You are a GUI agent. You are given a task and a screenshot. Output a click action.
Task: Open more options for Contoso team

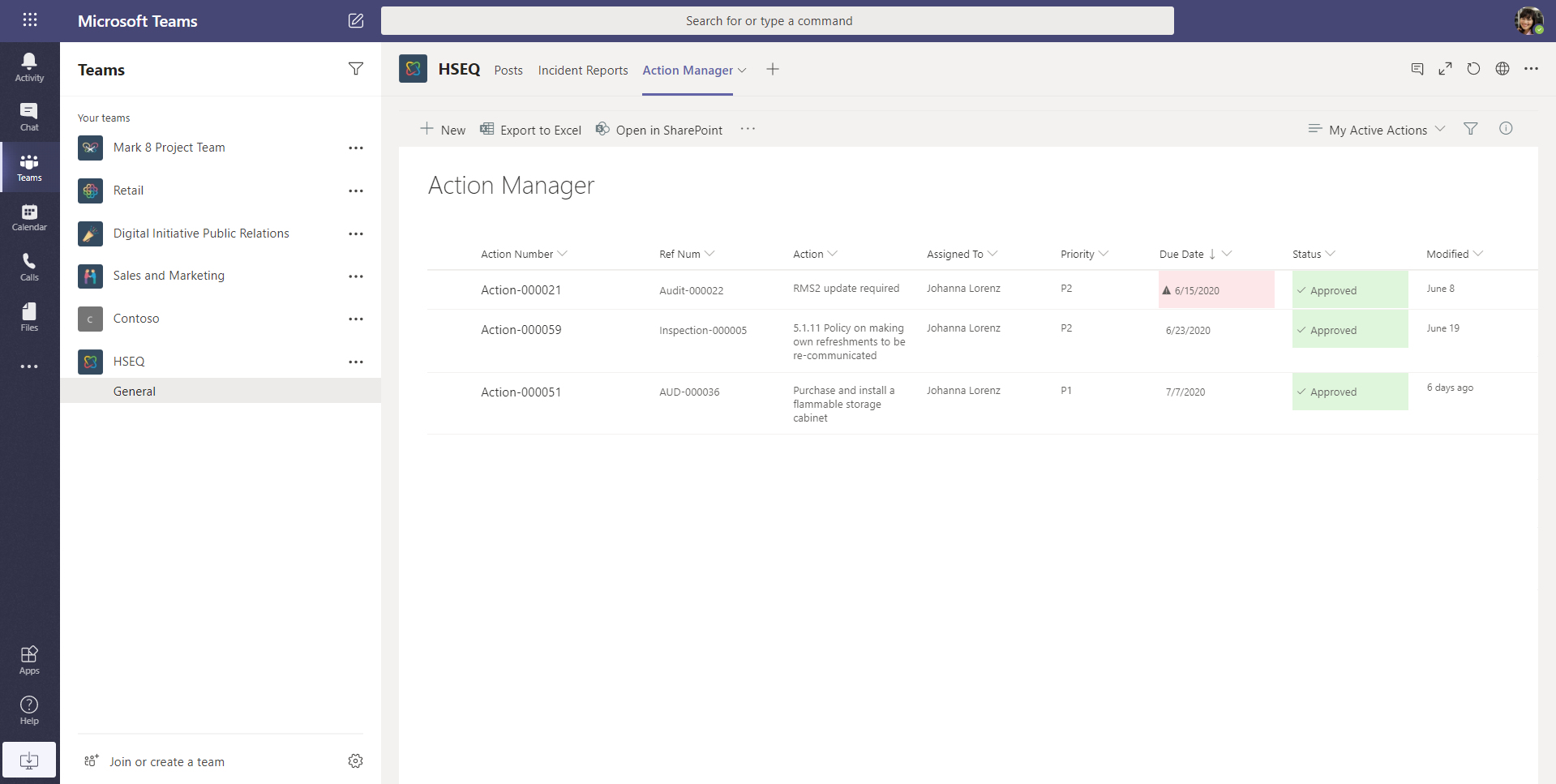[x=356, y=319]
